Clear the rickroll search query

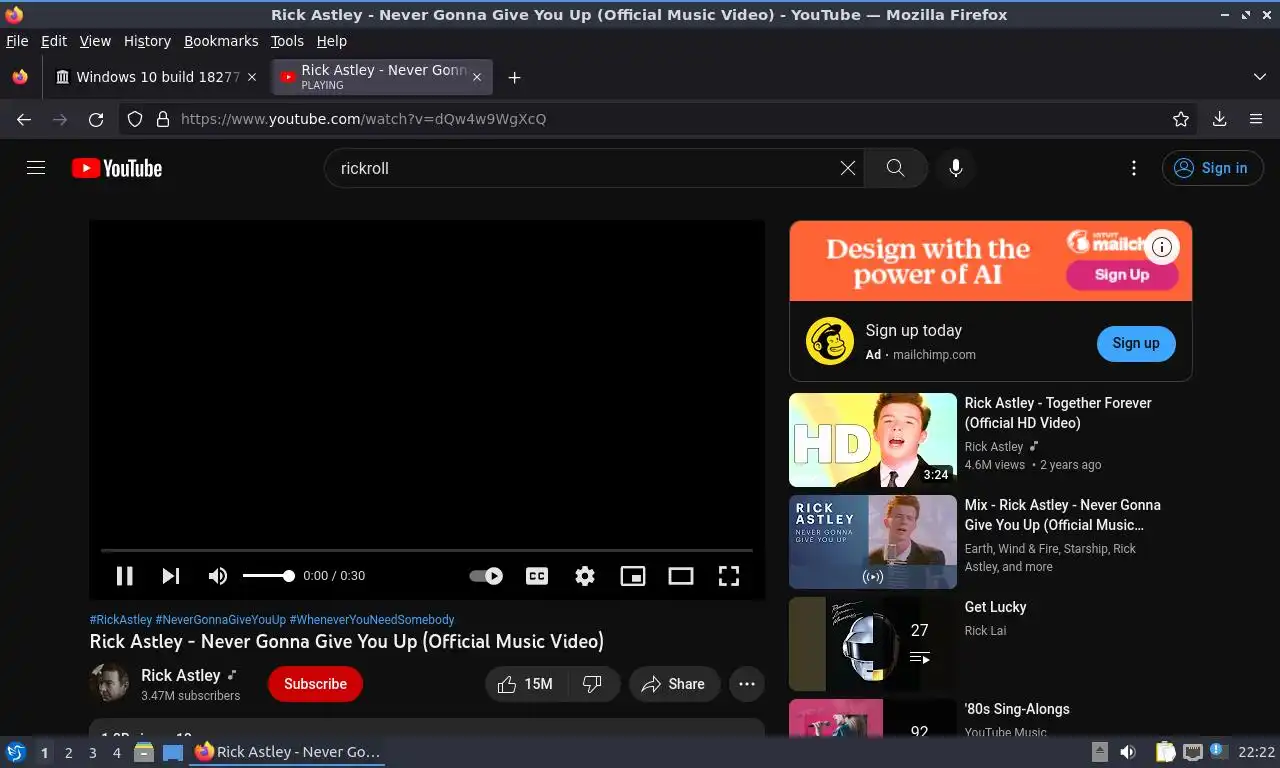pyautogui.click(x=848, y=168)
